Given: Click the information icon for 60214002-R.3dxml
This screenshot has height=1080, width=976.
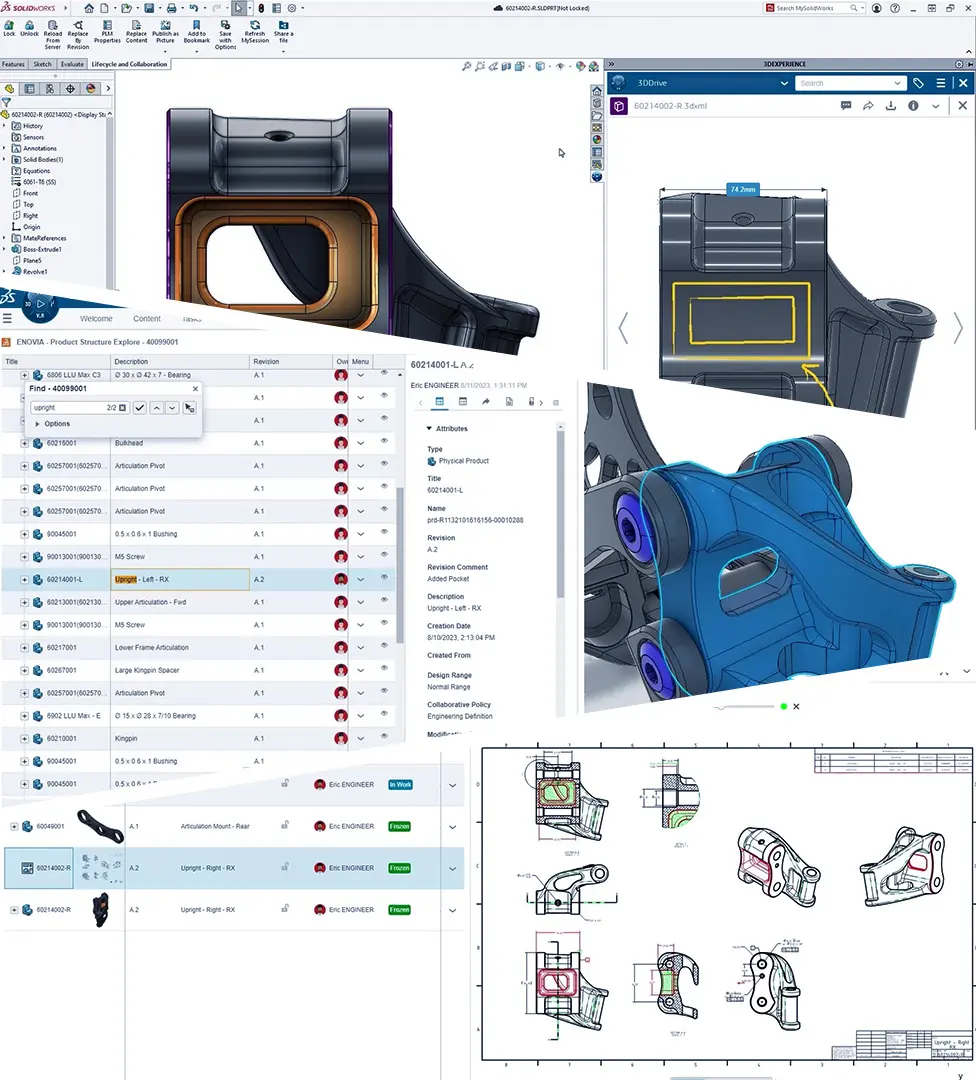Looking at the screenshot, I should 913,105.
